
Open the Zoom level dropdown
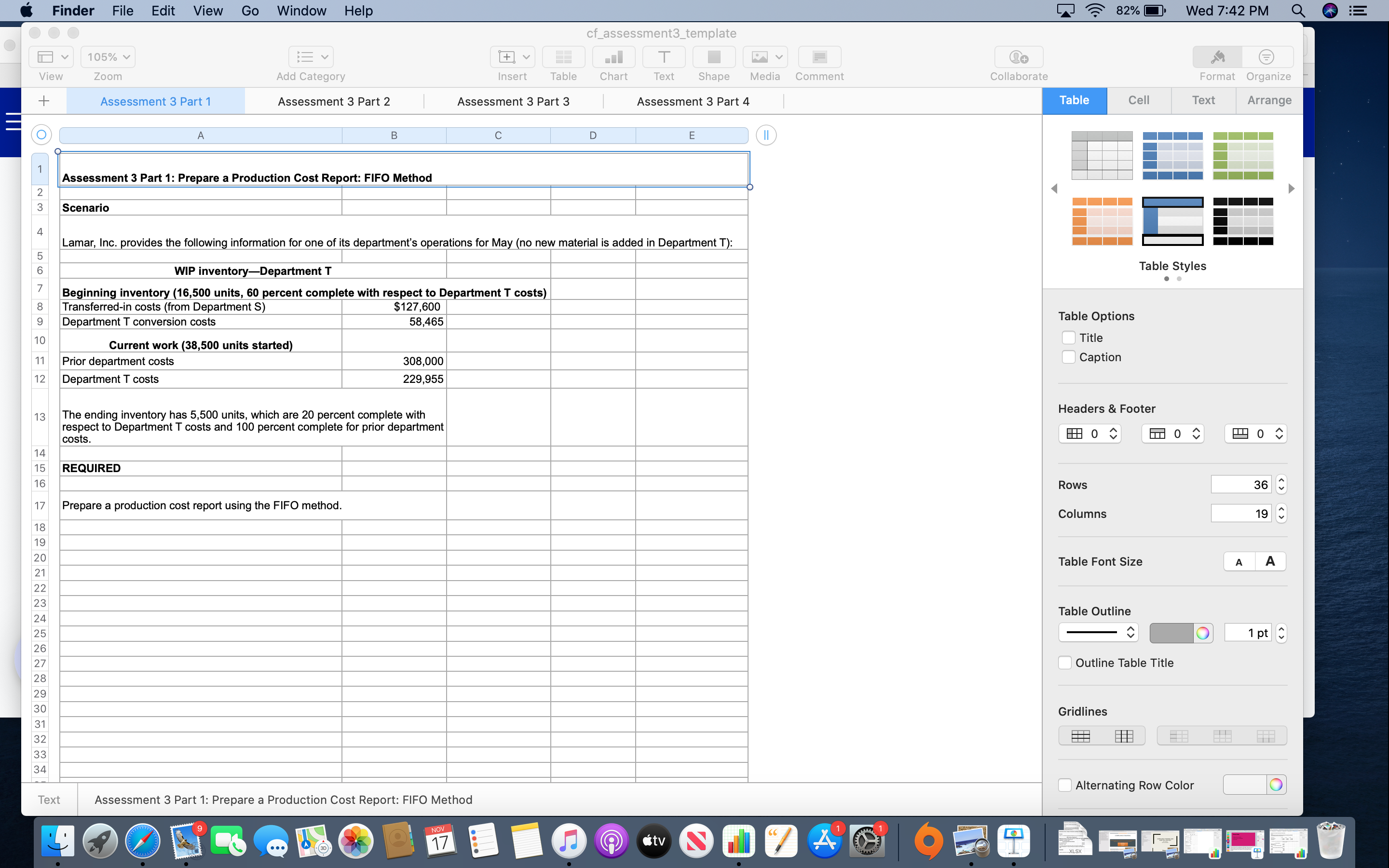[x=108, y=56]
